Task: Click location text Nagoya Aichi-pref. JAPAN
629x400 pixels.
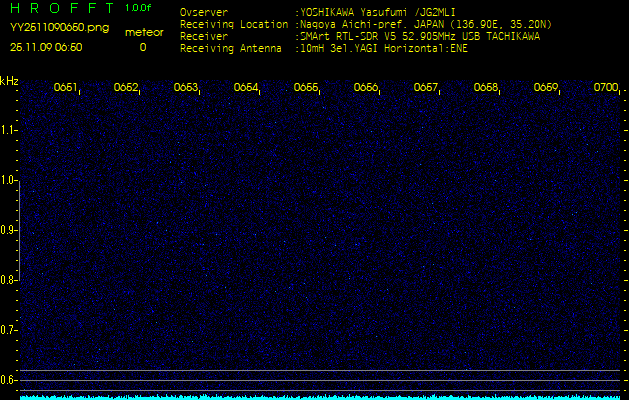Action: pyautogui.click(x=372, y=24)
